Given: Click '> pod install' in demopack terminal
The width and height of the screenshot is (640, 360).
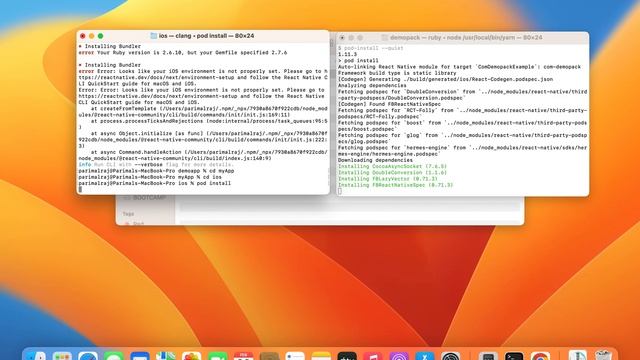Looking at the screenshot, I should (x=358, y=60).
